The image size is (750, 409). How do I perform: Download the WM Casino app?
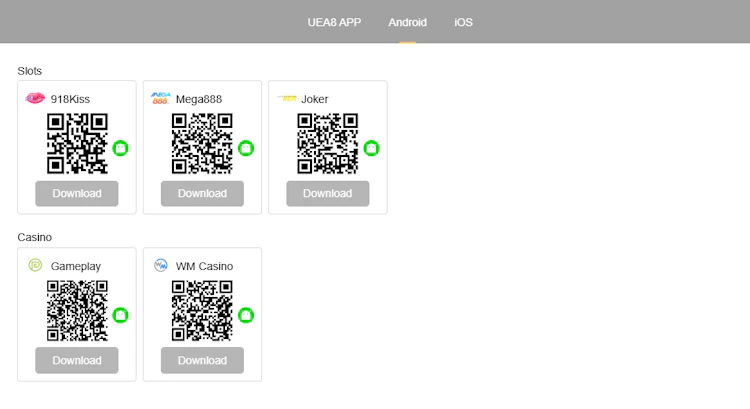pyautogui.click(x=202, y=360)
